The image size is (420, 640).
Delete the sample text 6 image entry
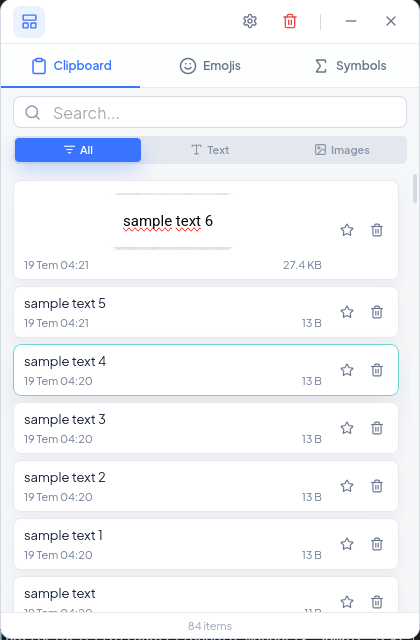click(x=377, y=230)
